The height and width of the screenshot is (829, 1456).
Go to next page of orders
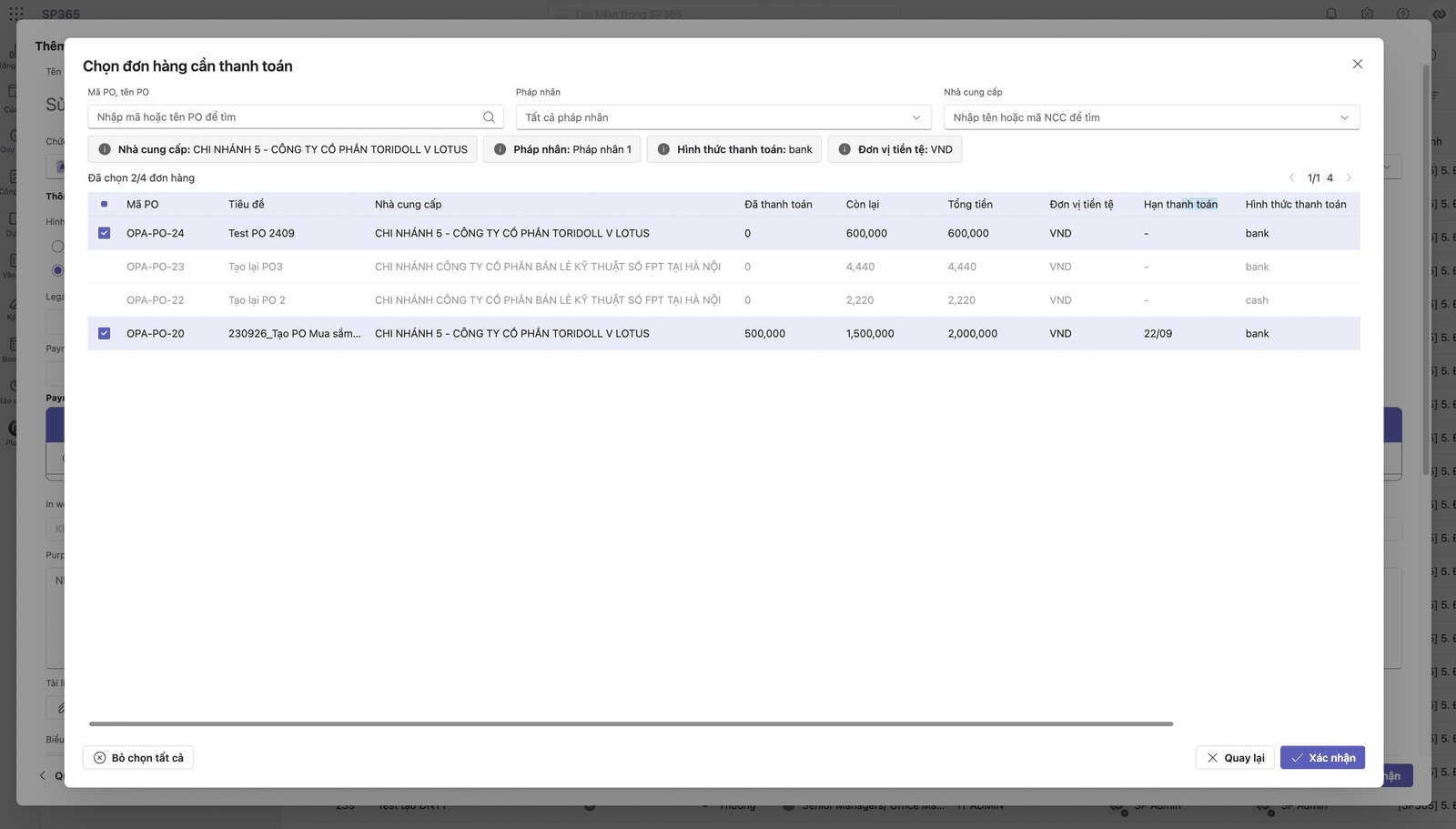1349,177
